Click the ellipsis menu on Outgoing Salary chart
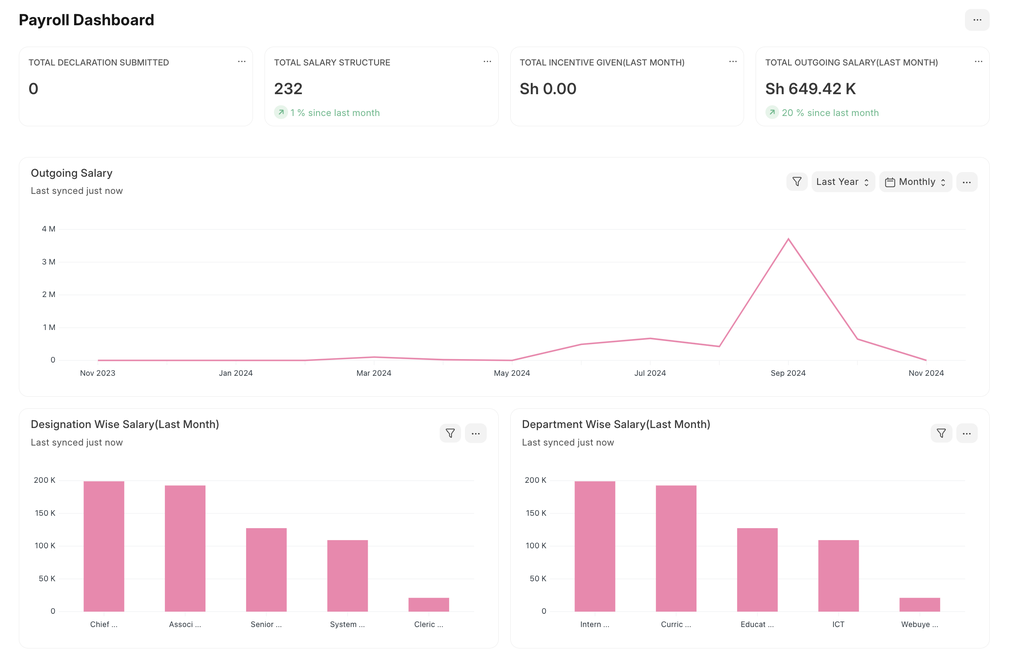Image resolution: width=1024 pixels, height=660 pixels. 966,181
